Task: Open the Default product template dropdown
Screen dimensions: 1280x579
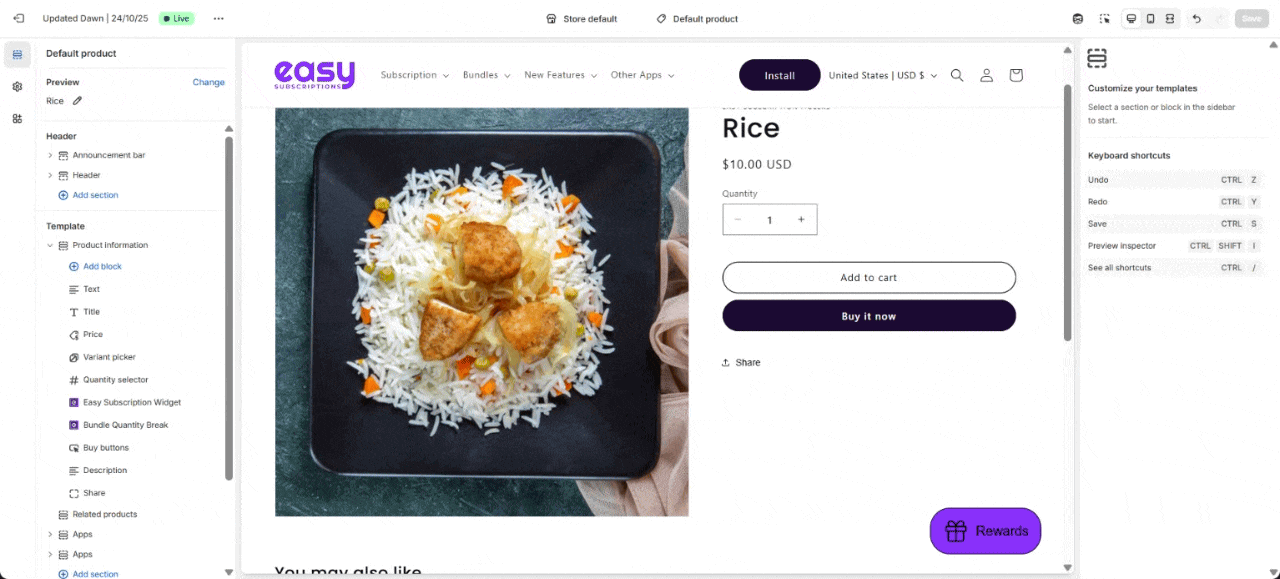Action: click(x=697, y=19)
